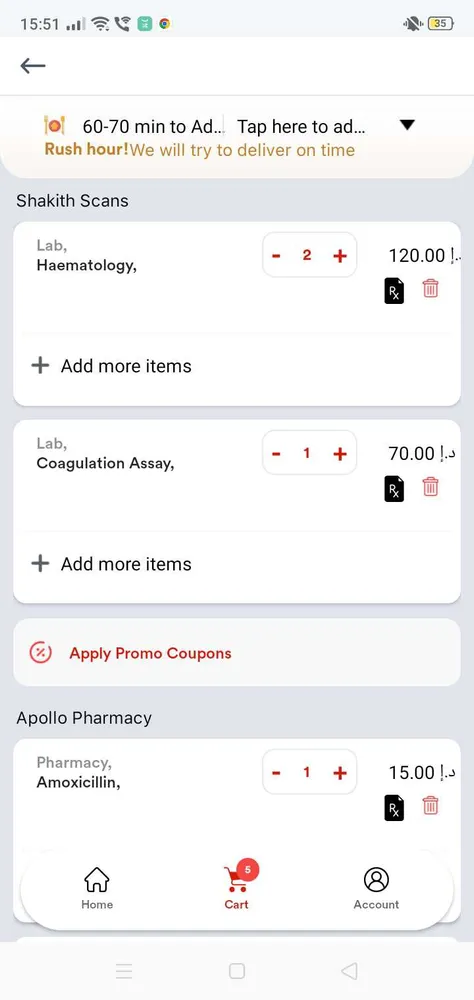Remove Coagulation Assay using trash icon
Screen dimensions: 474x1000
click(431, 487)
